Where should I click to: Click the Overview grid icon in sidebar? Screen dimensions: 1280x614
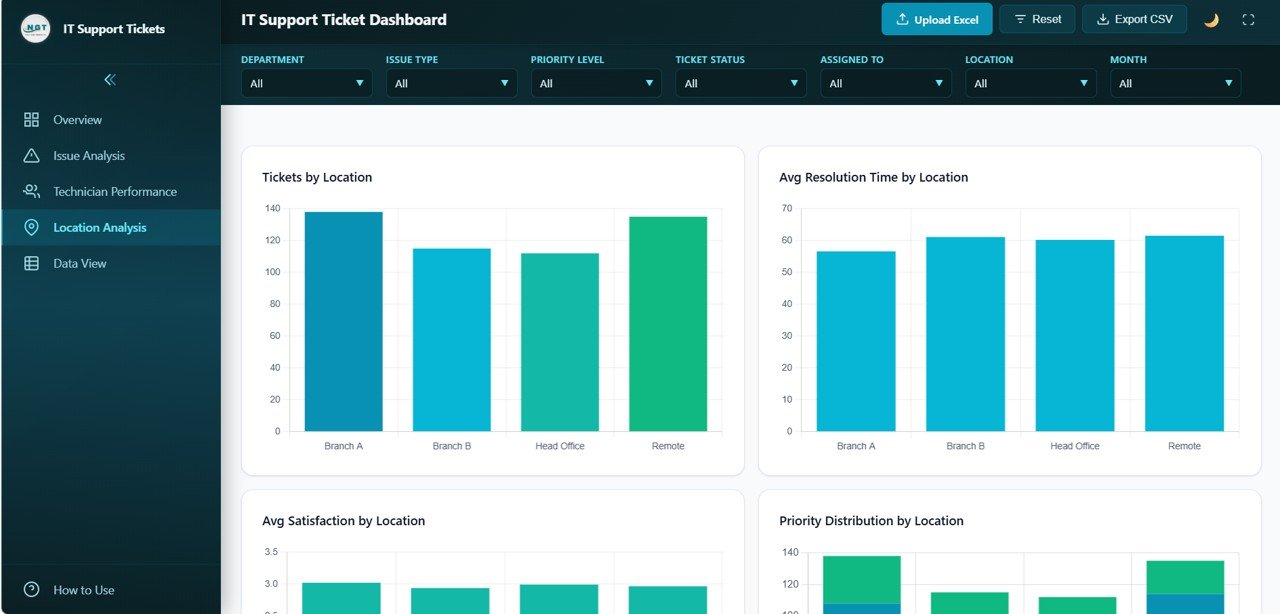(31, 120)
